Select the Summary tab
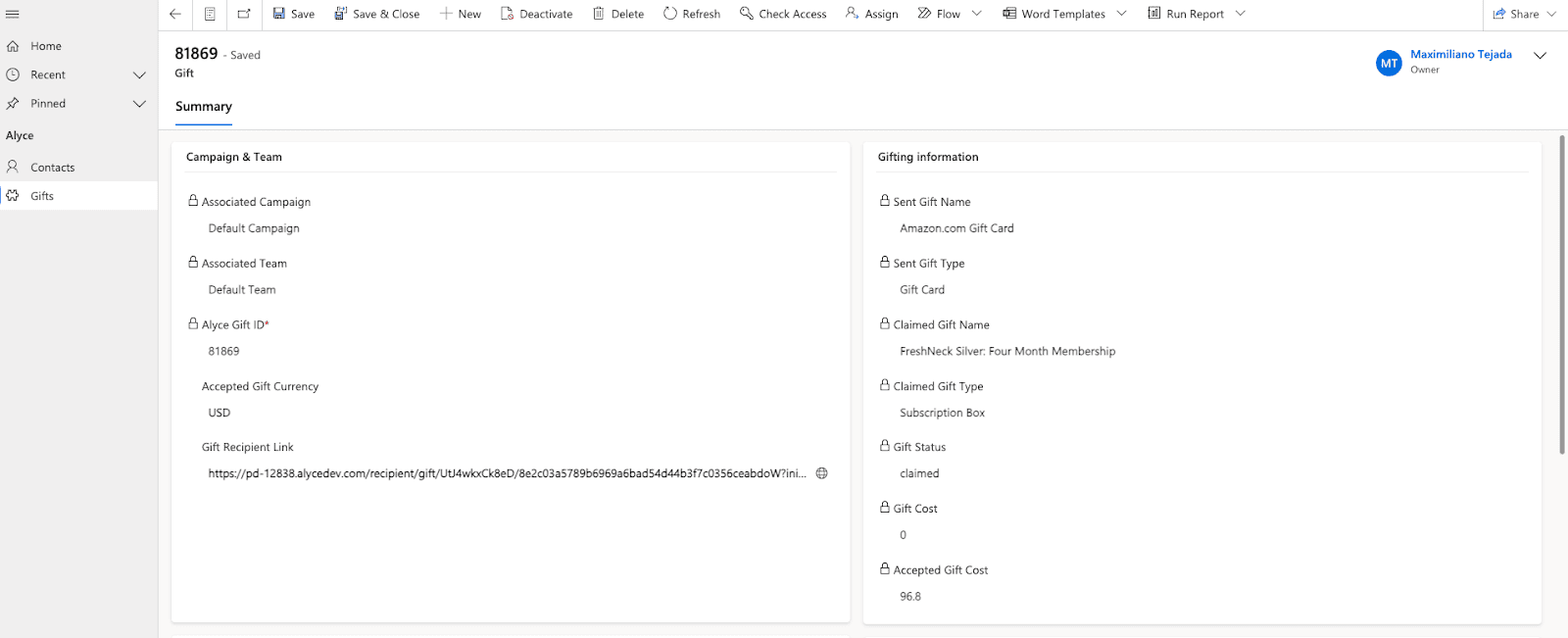 point(204,107)
